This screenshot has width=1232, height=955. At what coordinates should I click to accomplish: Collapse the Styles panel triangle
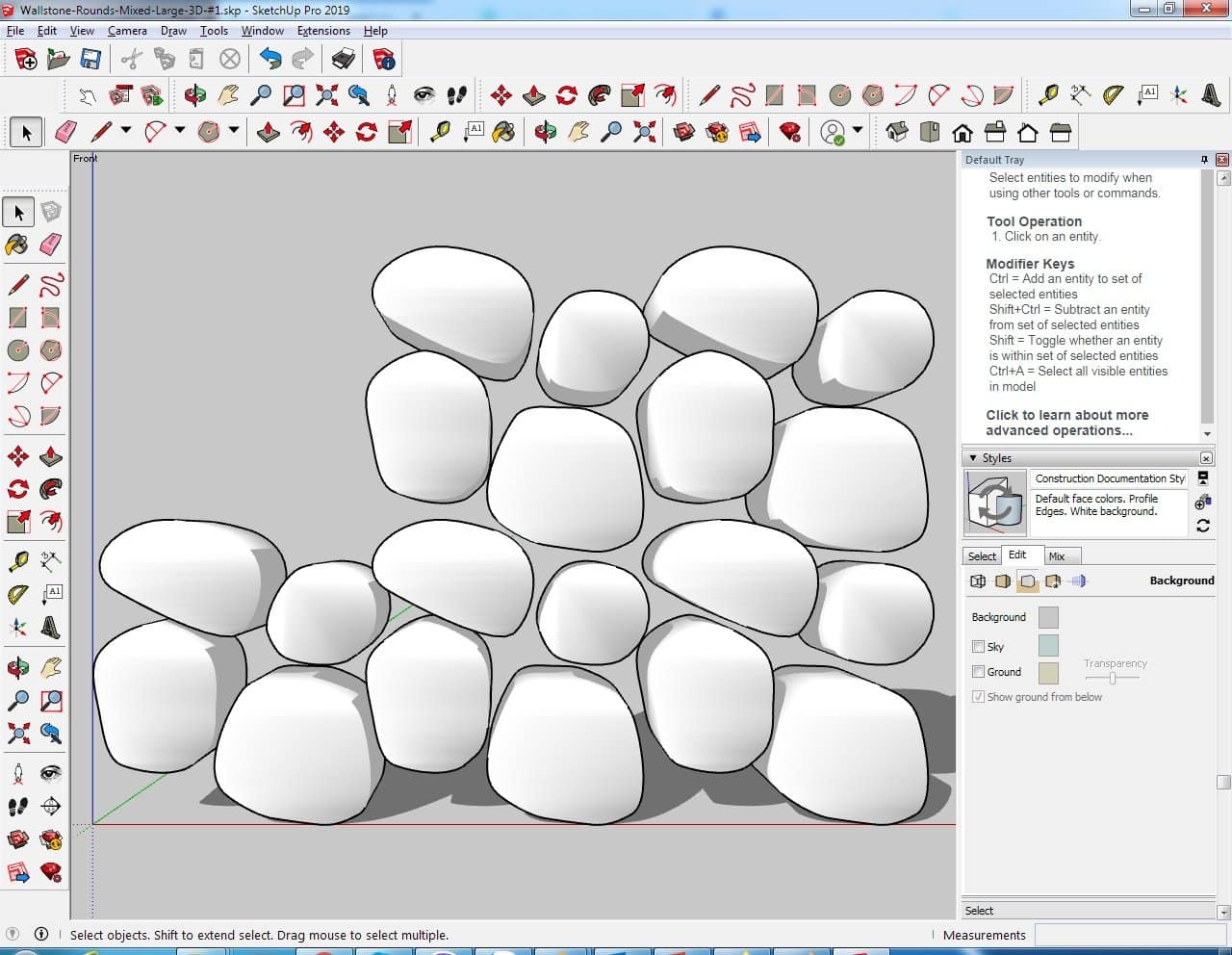(973, 458)
